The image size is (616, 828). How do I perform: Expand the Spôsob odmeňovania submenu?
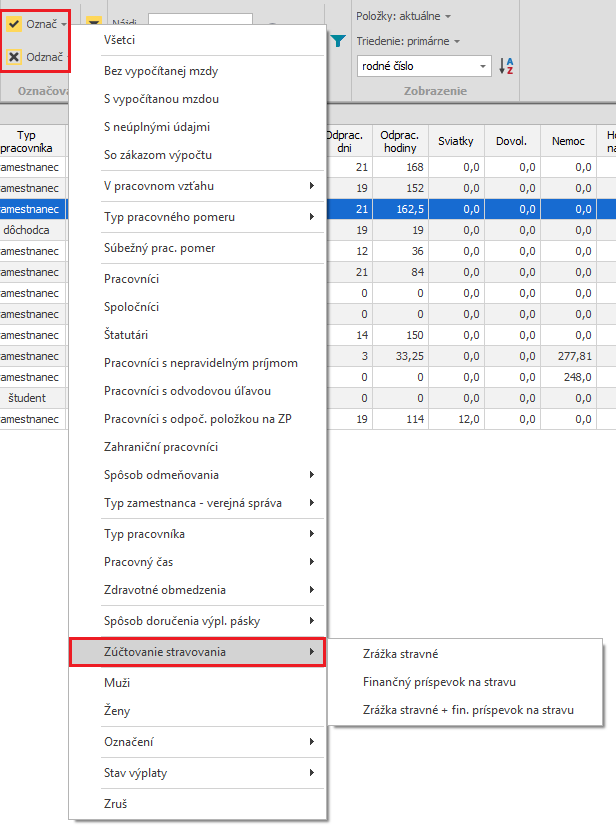tap(197, 475)
